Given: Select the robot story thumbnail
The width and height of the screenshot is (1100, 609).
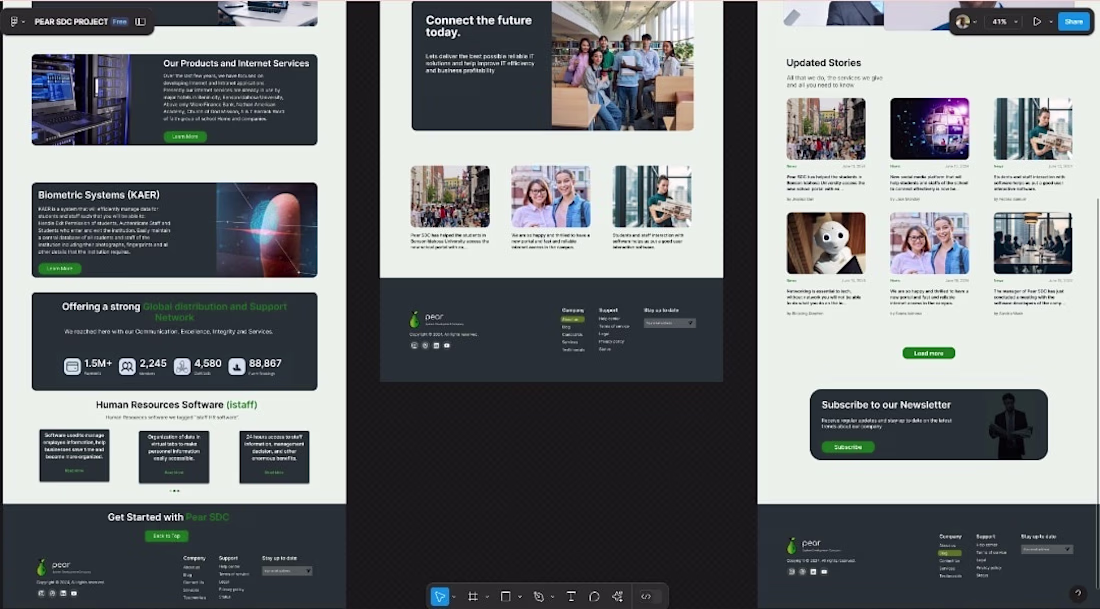Looking at the screenshot, I should coord(826,243).
